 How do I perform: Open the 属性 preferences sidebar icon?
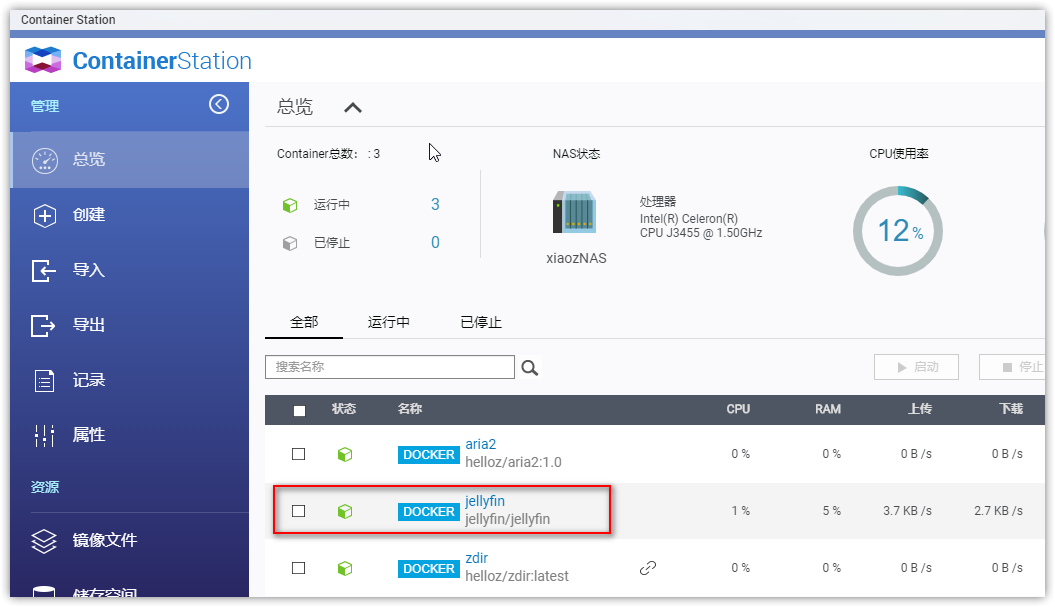pyautogui.click(x=44, y=435)
